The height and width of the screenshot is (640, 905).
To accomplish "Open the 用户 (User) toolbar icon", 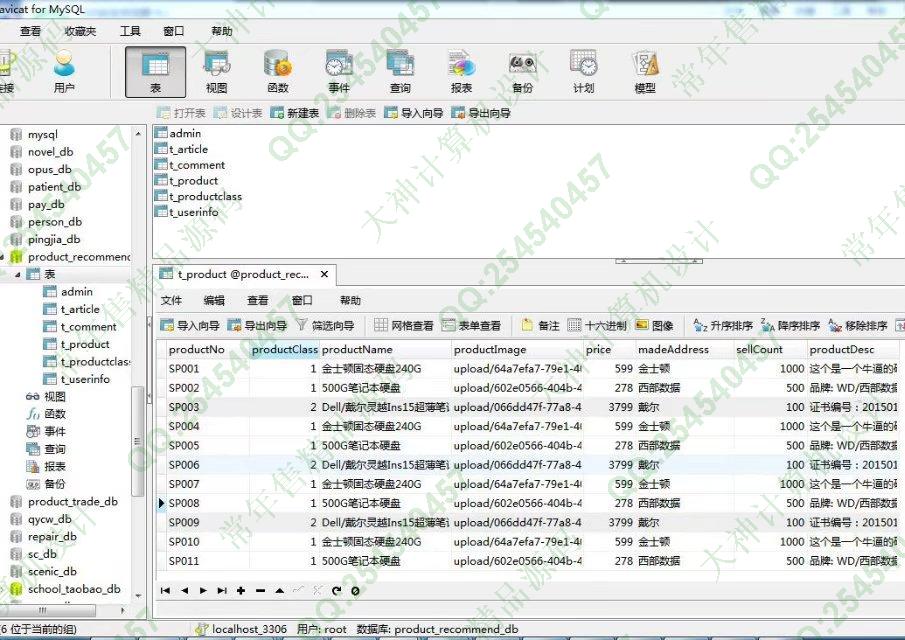I will click(64, 72).
